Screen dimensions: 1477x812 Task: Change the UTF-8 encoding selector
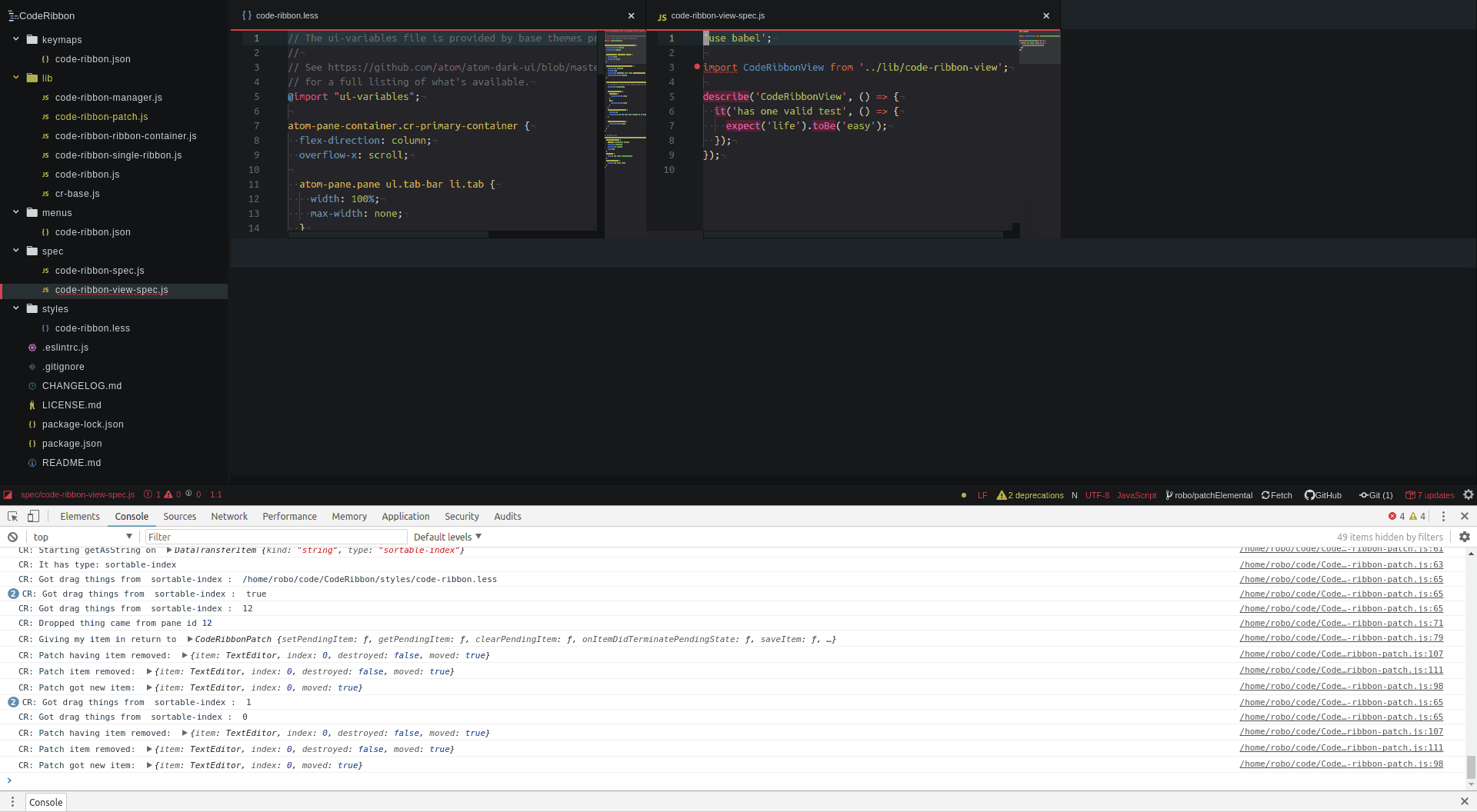tap(1097, 495)
